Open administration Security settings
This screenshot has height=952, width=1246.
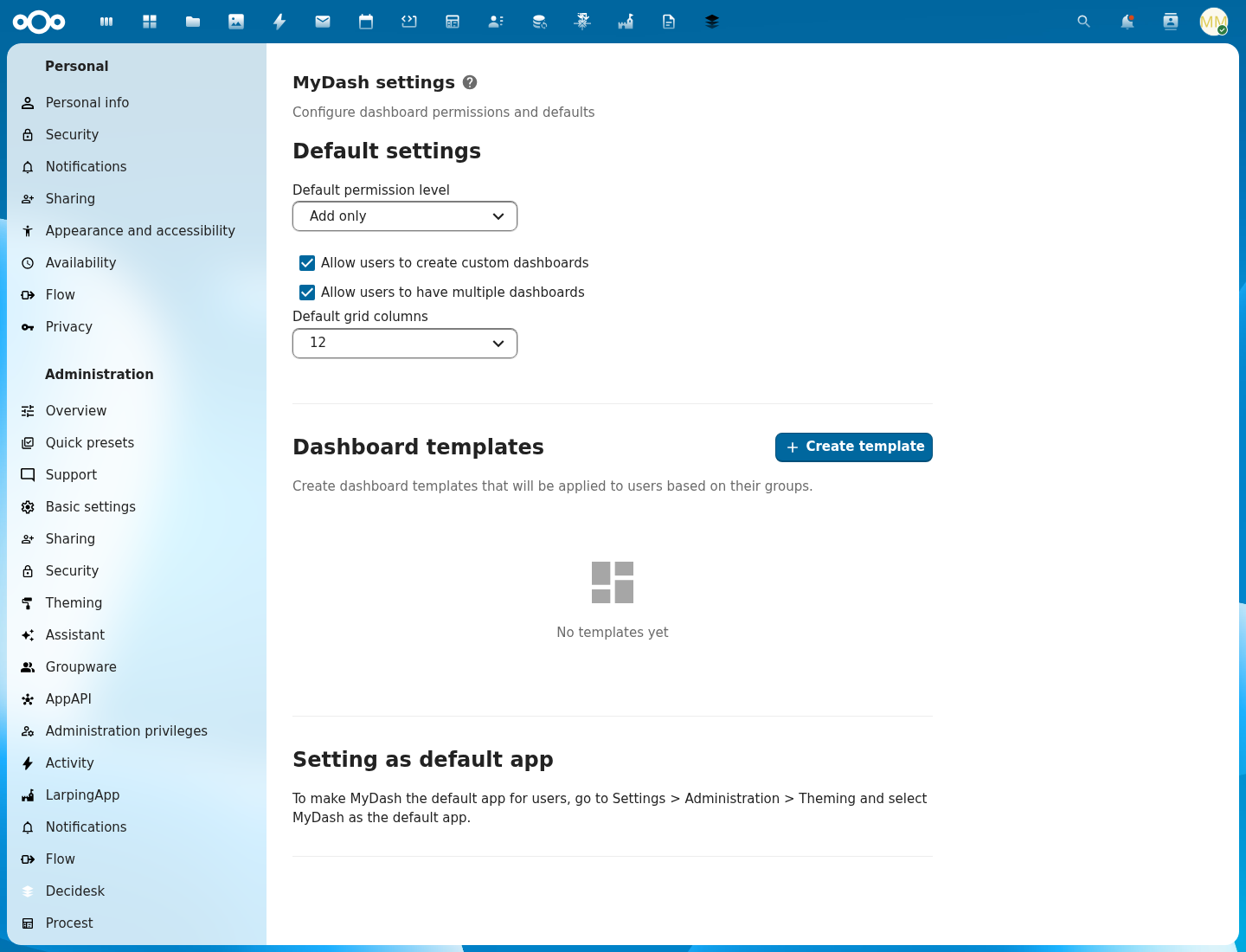click(137, 571)
